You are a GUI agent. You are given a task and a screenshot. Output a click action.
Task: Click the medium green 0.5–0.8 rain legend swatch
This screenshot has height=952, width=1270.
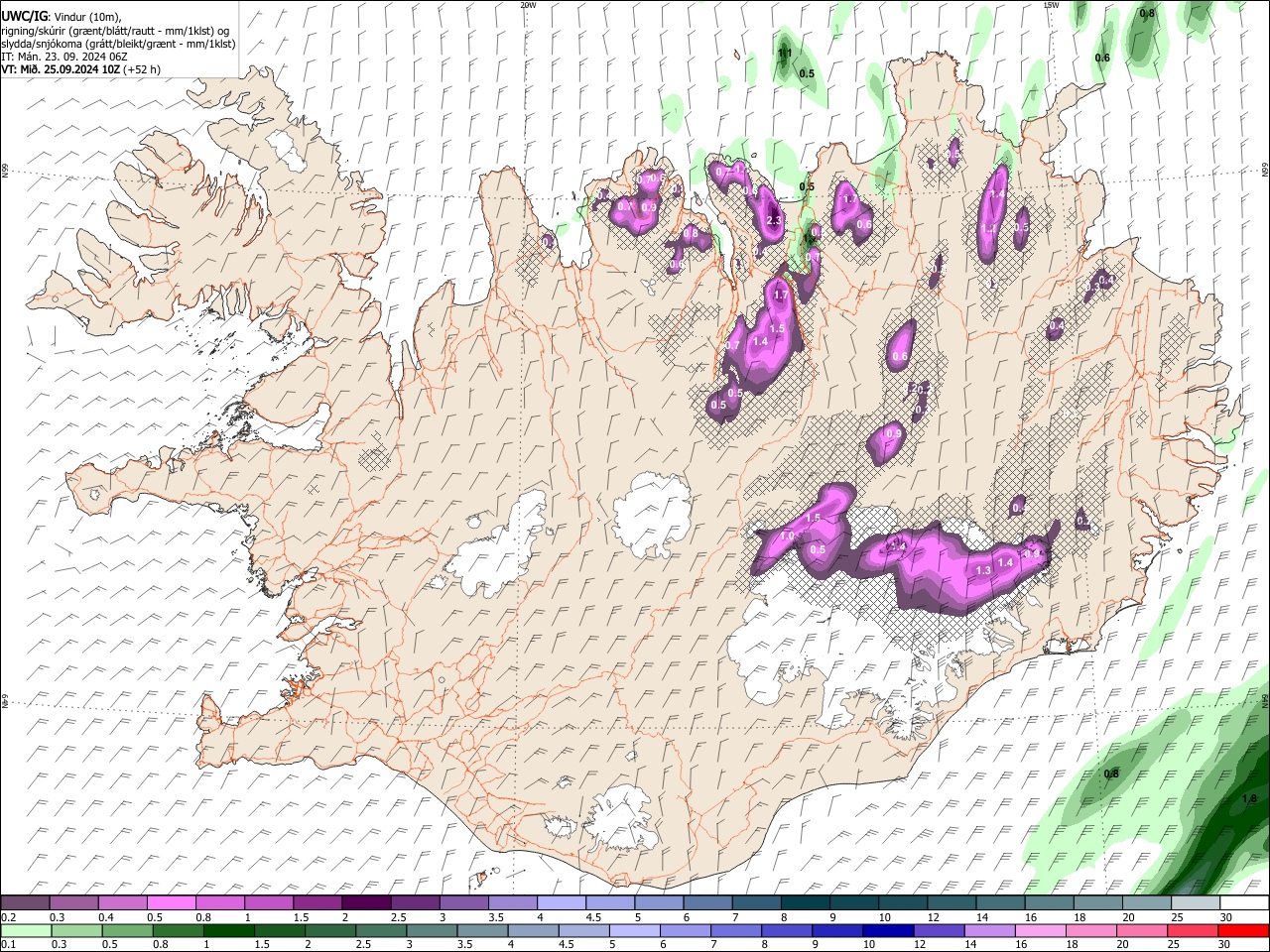(x=127, y=930)
